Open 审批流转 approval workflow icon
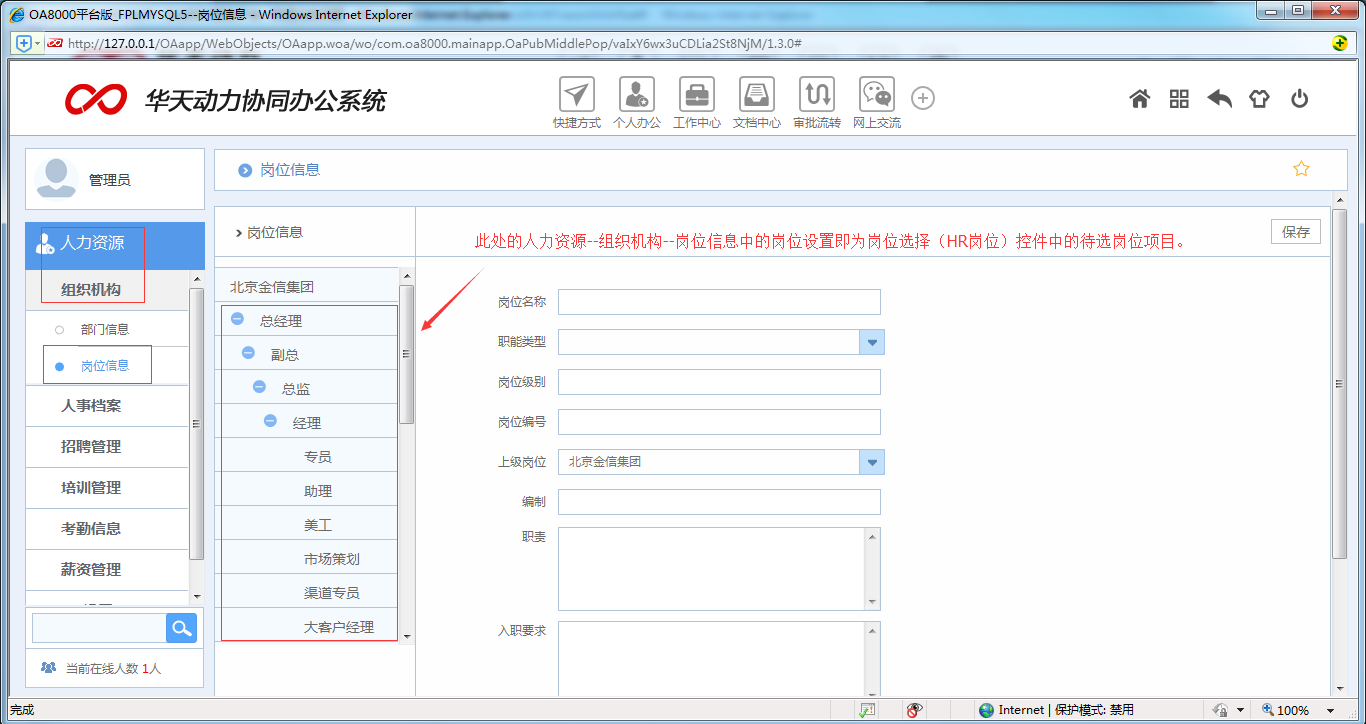The height and width of the screenshot is (724, 1366). pyautogui.click(x=817, y=96)
